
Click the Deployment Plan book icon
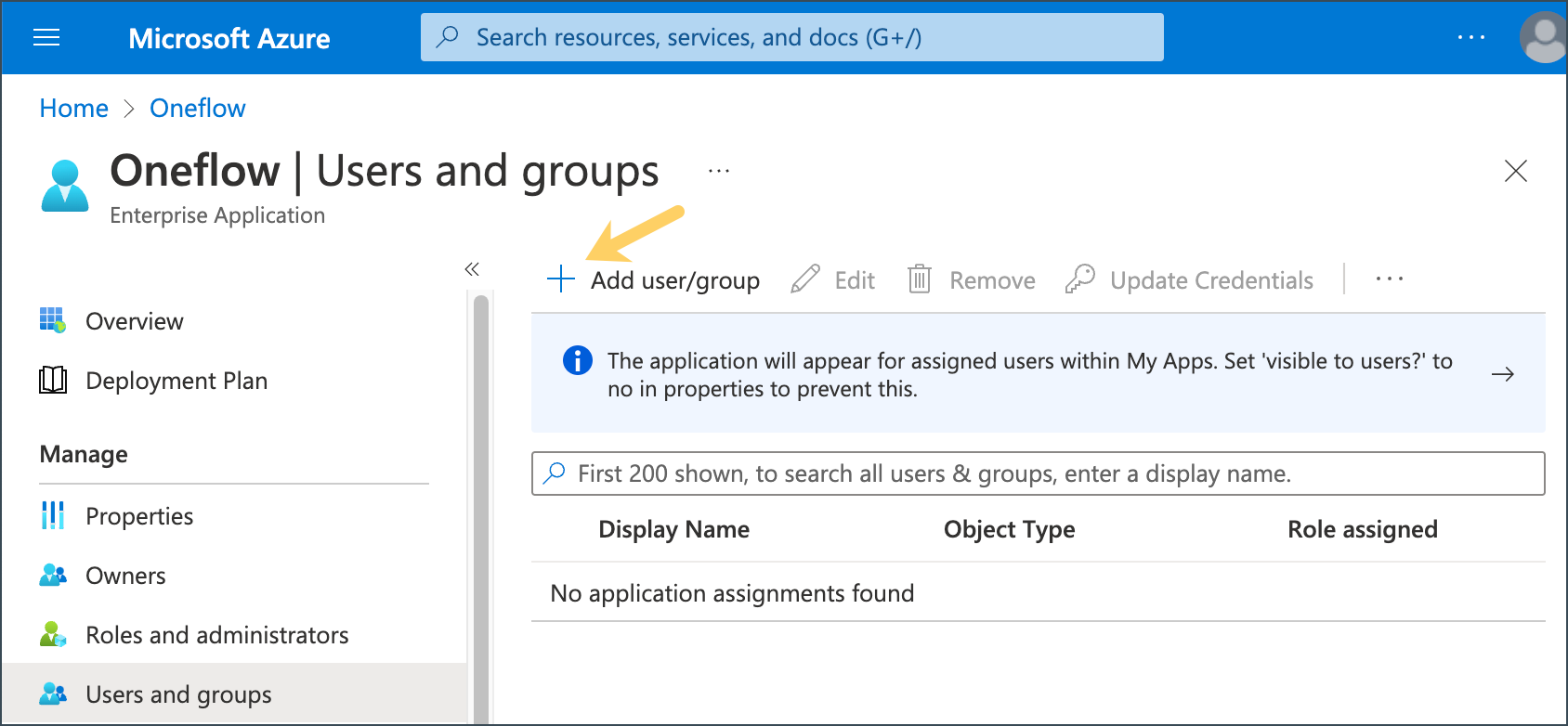click(x=53, y=380)
